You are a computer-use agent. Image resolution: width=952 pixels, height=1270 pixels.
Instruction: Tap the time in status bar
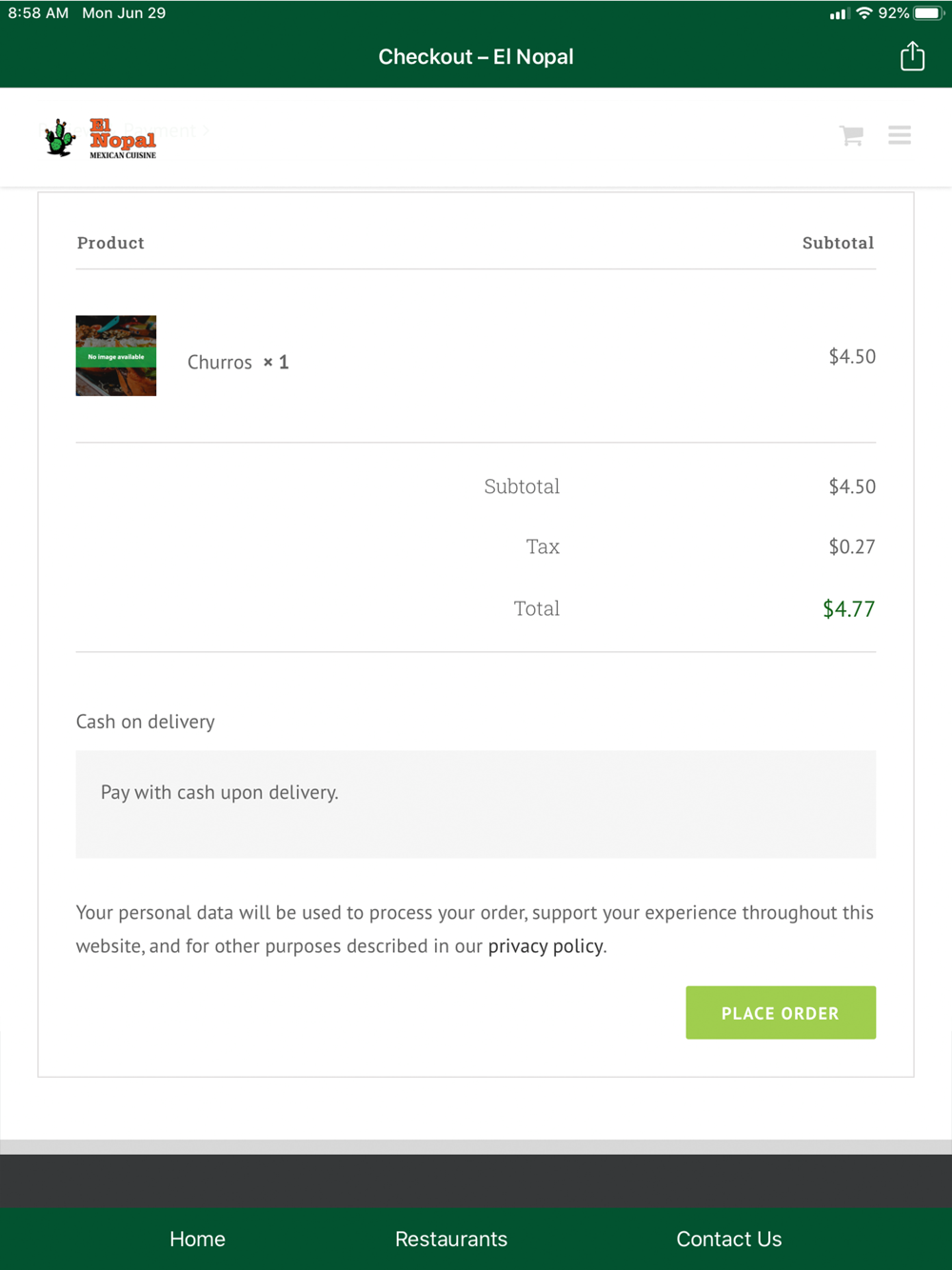coord(38,13)
